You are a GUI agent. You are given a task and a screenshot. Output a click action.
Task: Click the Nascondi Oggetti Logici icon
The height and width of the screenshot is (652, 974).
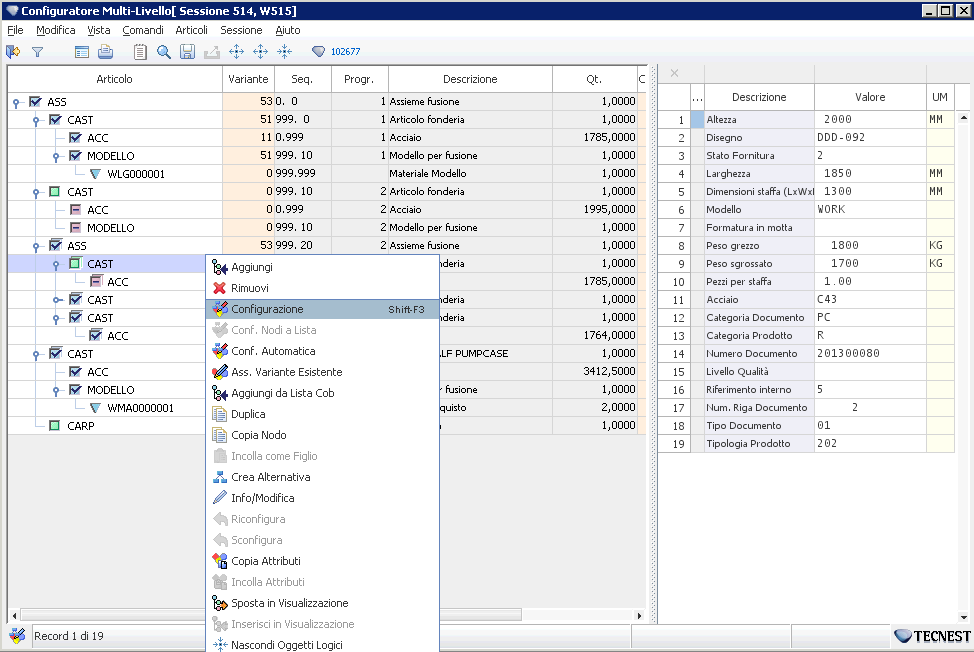[x=219, y=645]
